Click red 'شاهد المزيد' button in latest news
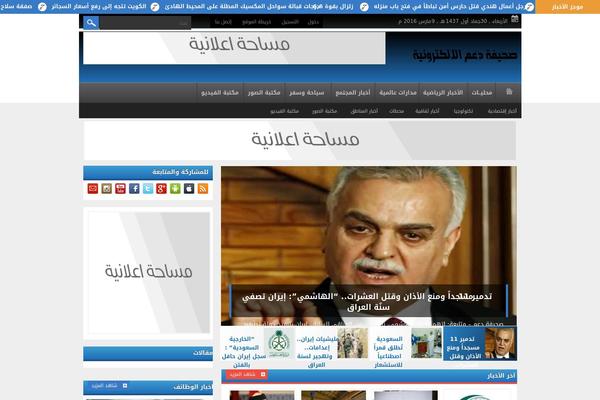The height and width of the screenshot is (400, 600). tap(246, 374)
